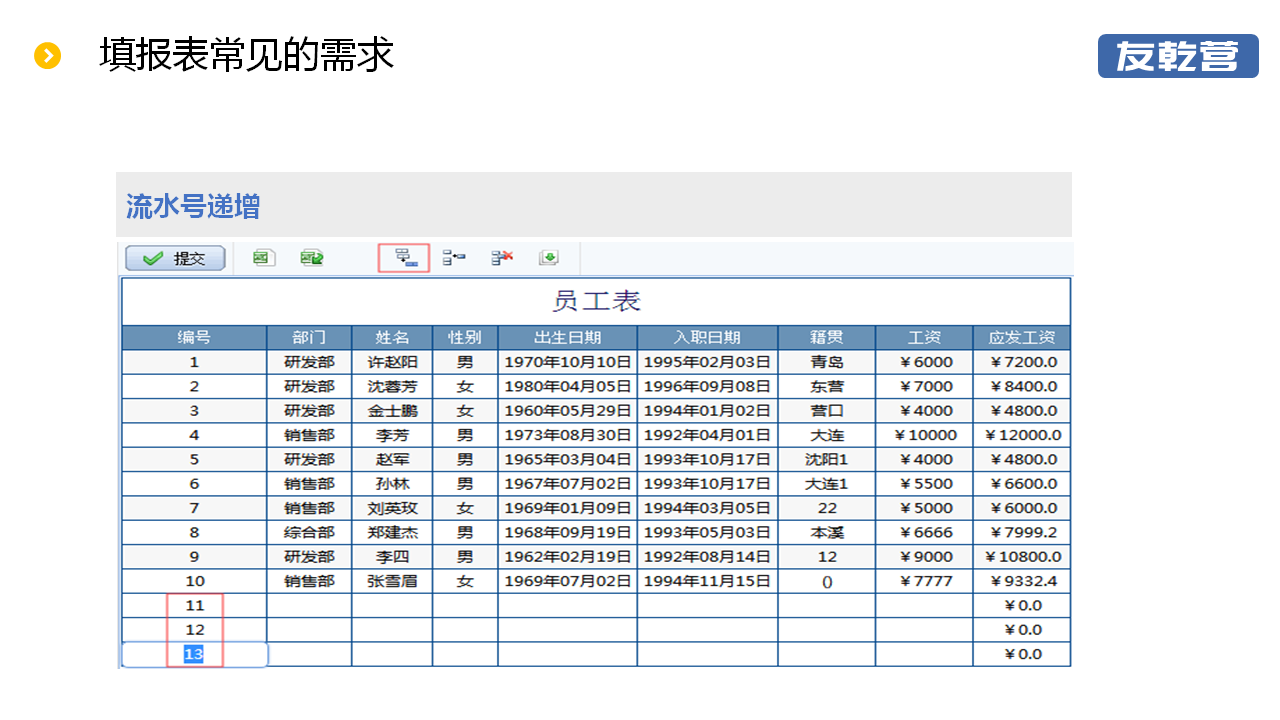Click the 提交 submit button
Image resolution: width=1280 pixels, height=720 pixels.
pos(175,258)
